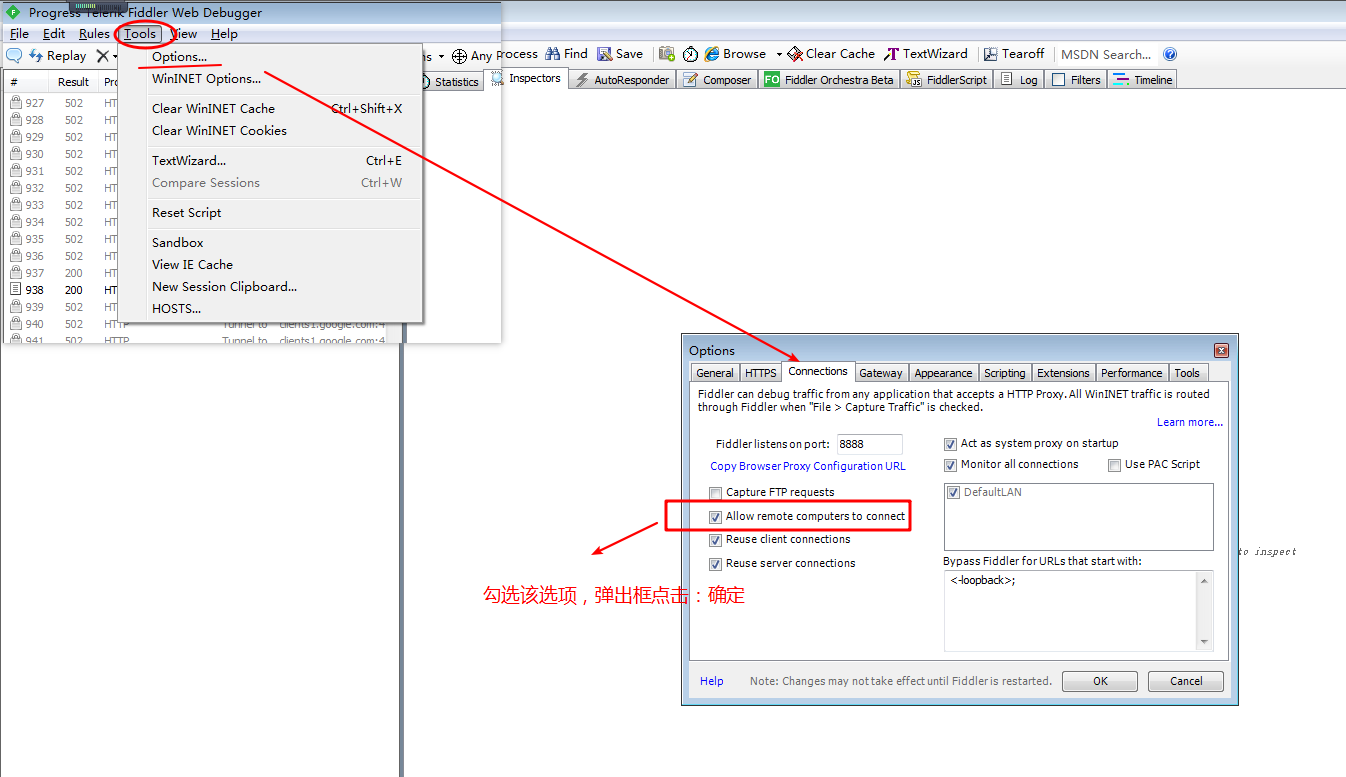Toggle Reuse client connections checkbox
The image size is (1346, 777).
715,540
